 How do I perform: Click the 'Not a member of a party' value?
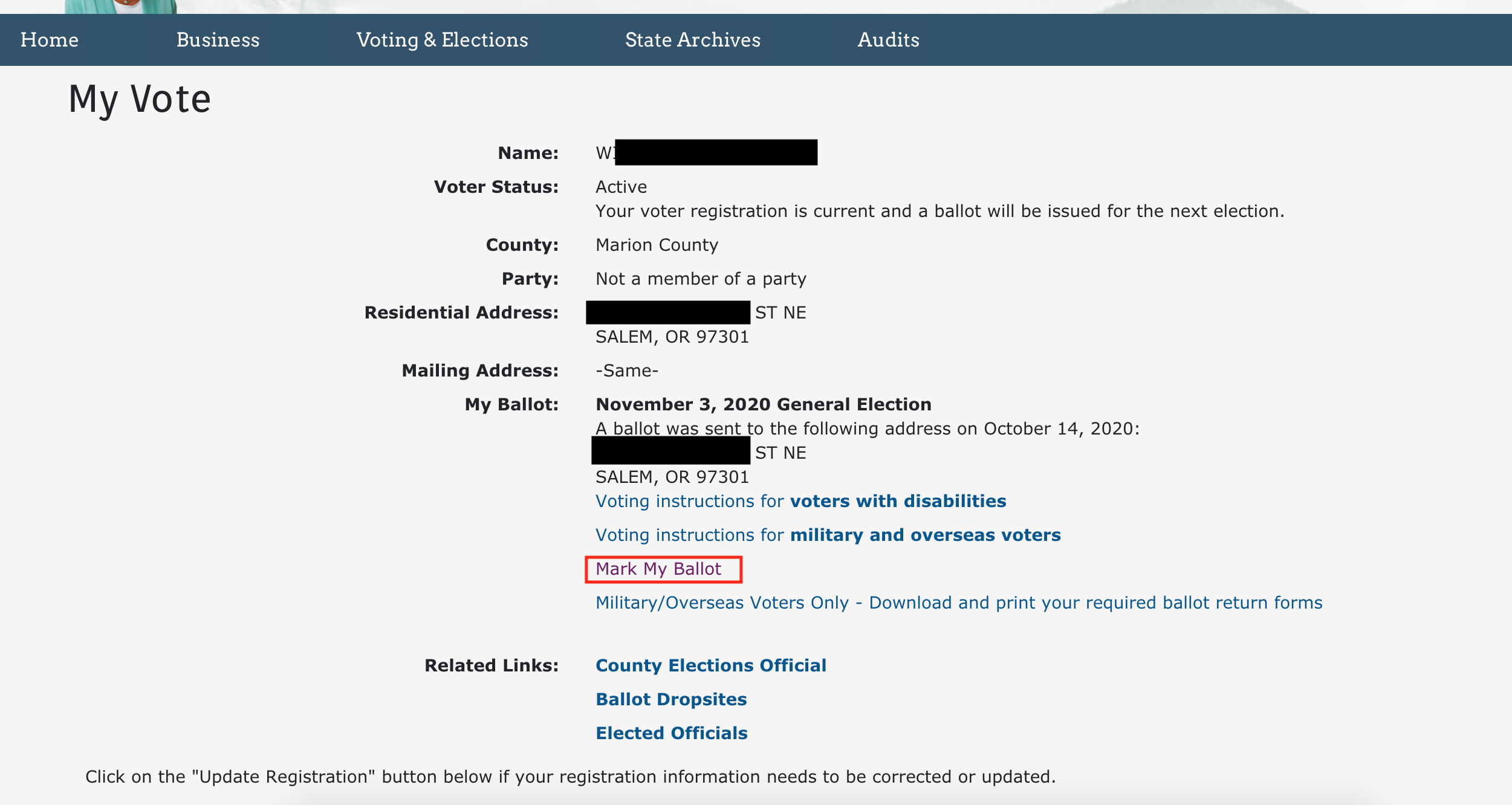click(701, 279)
